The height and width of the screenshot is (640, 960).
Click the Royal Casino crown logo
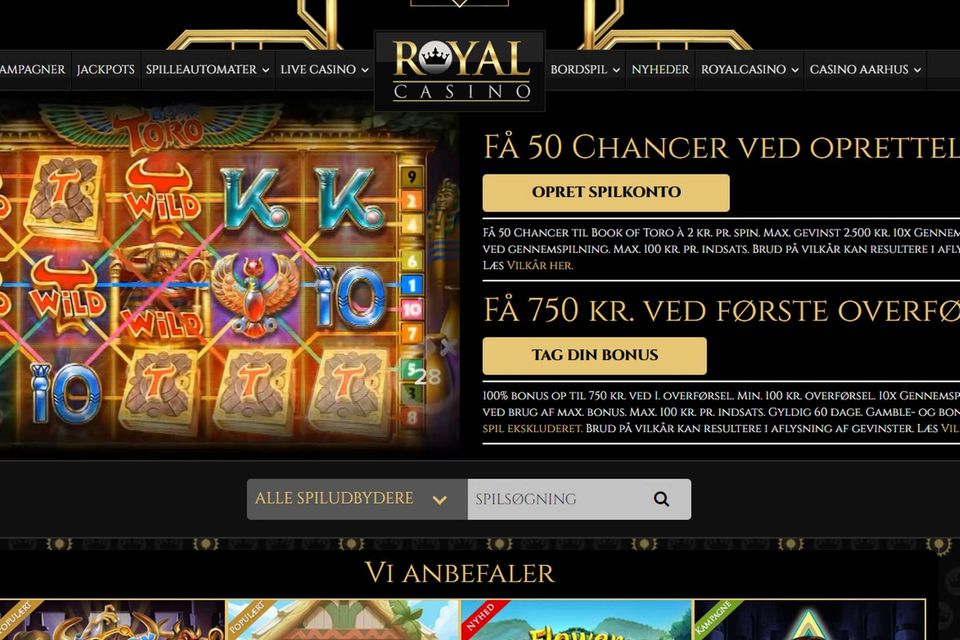pyautogui.click(x=460, y=71)
